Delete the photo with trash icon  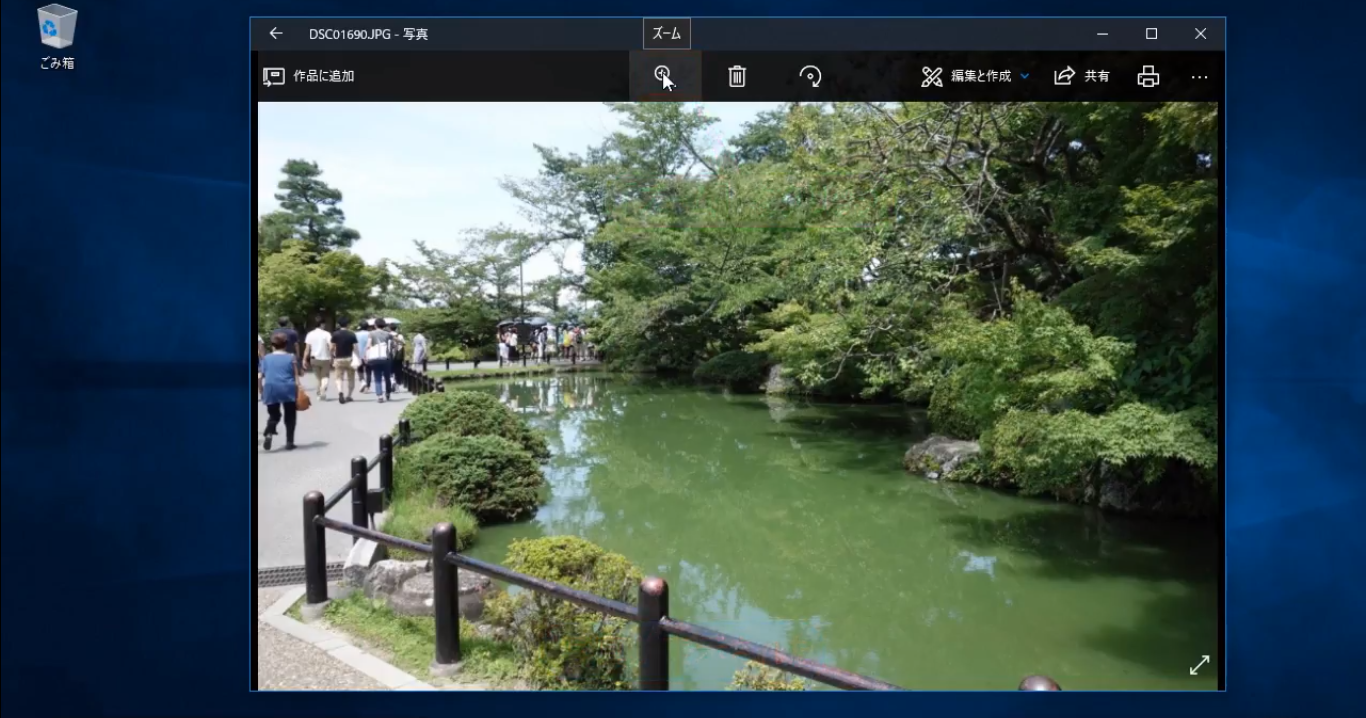737,76
